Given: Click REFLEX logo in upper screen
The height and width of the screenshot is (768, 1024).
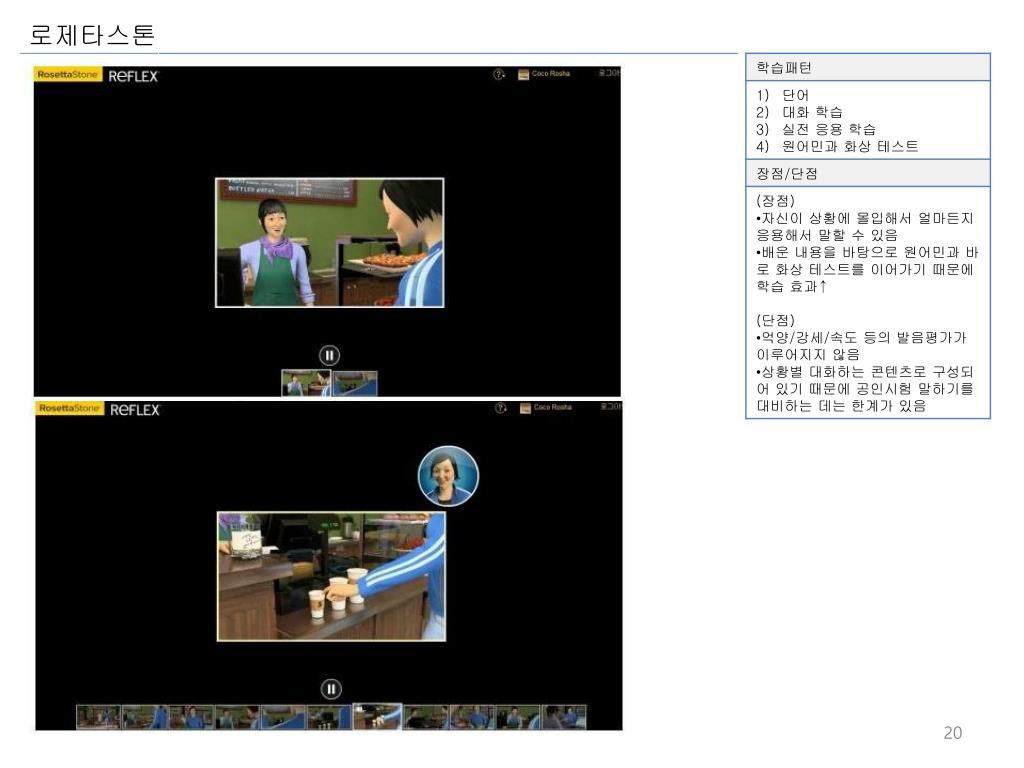Looking at the screenshot, I should click(133, 76).
